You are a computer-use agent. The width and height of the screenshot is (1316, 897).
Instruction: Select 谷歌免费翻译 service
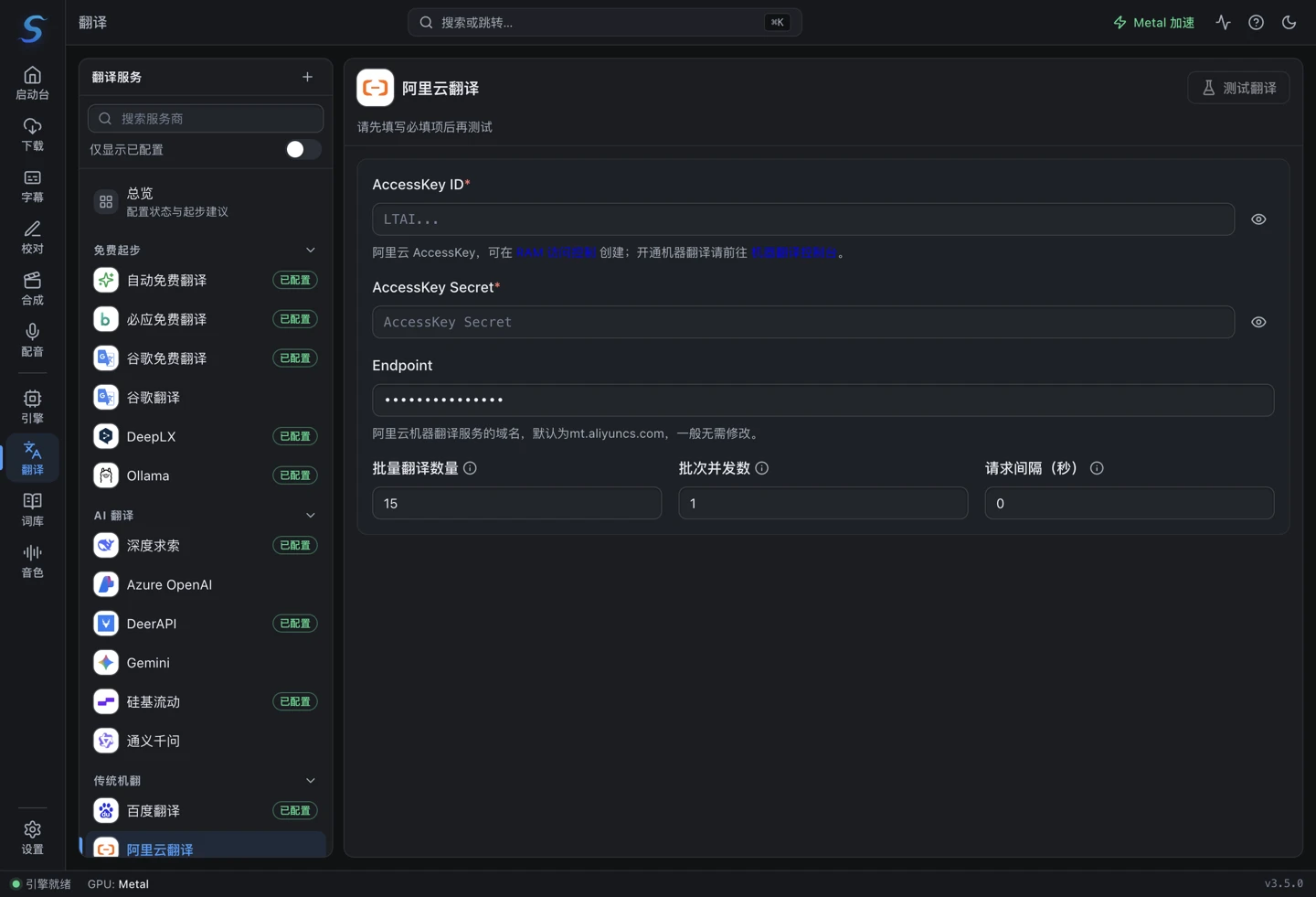click(206, 358)
